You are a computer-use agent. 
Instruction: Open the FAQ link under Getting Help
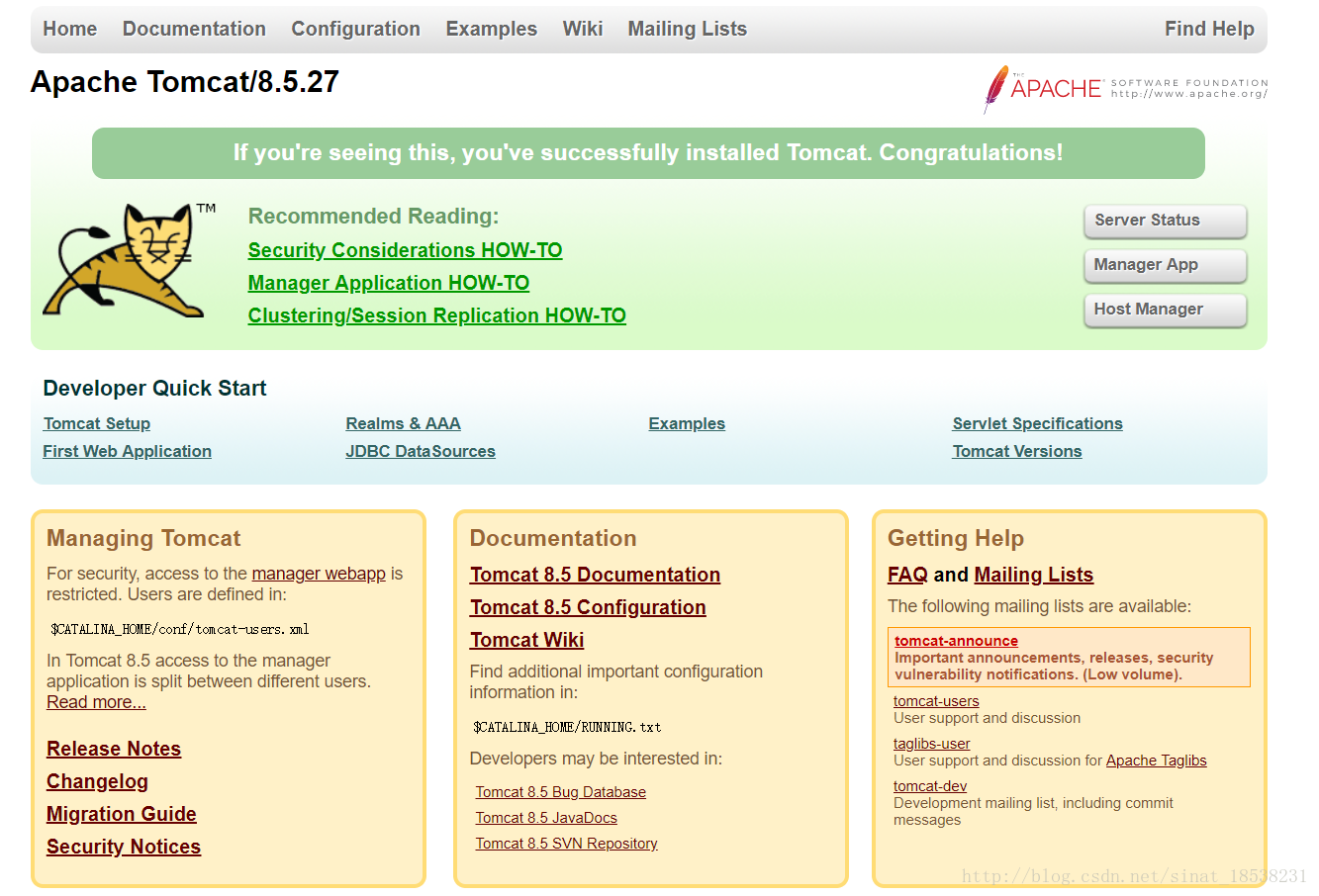coord(907,575)
